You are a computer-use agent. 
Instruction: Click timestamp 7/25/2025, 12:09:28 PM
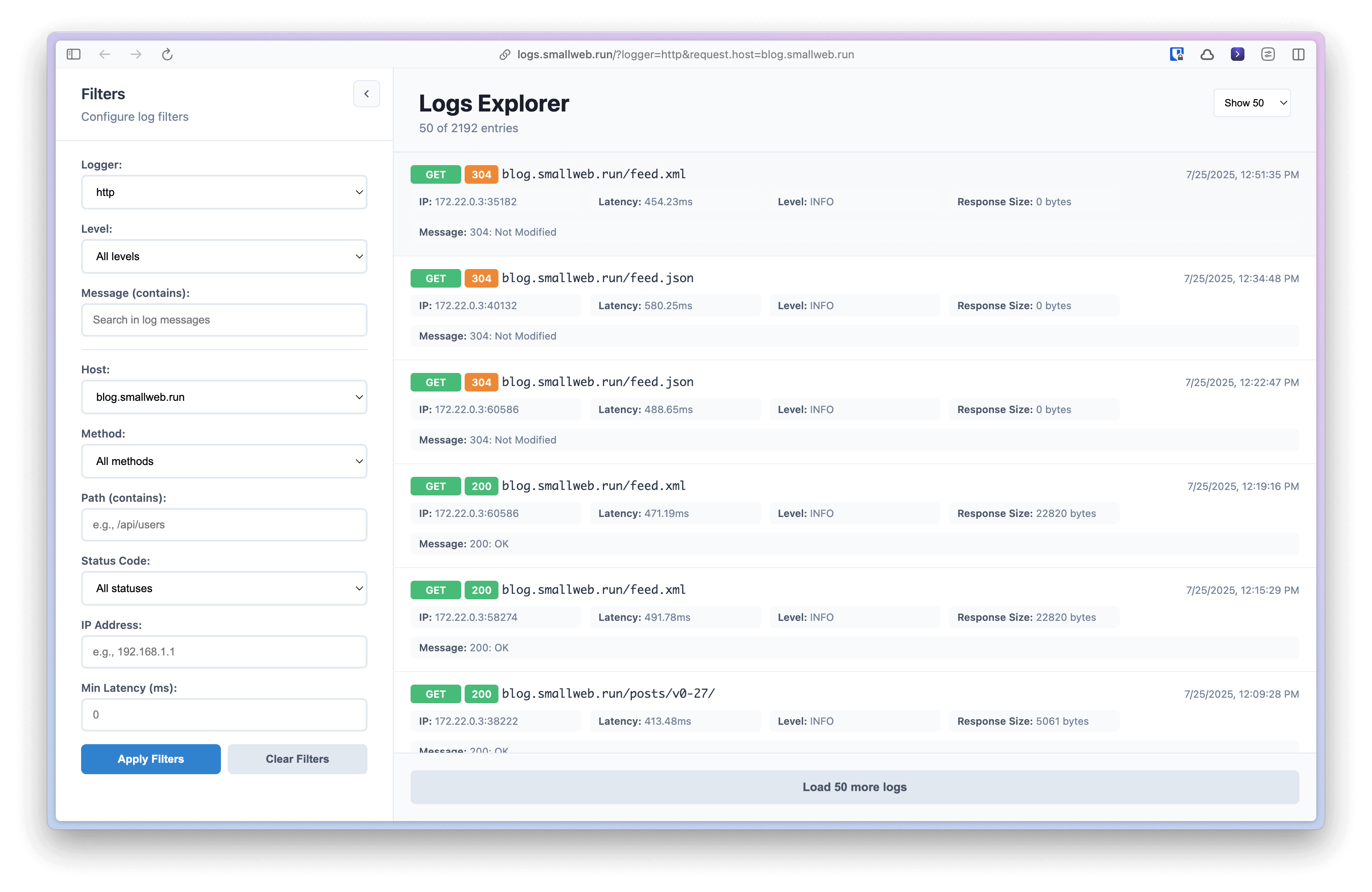[x=1242, y=694]
